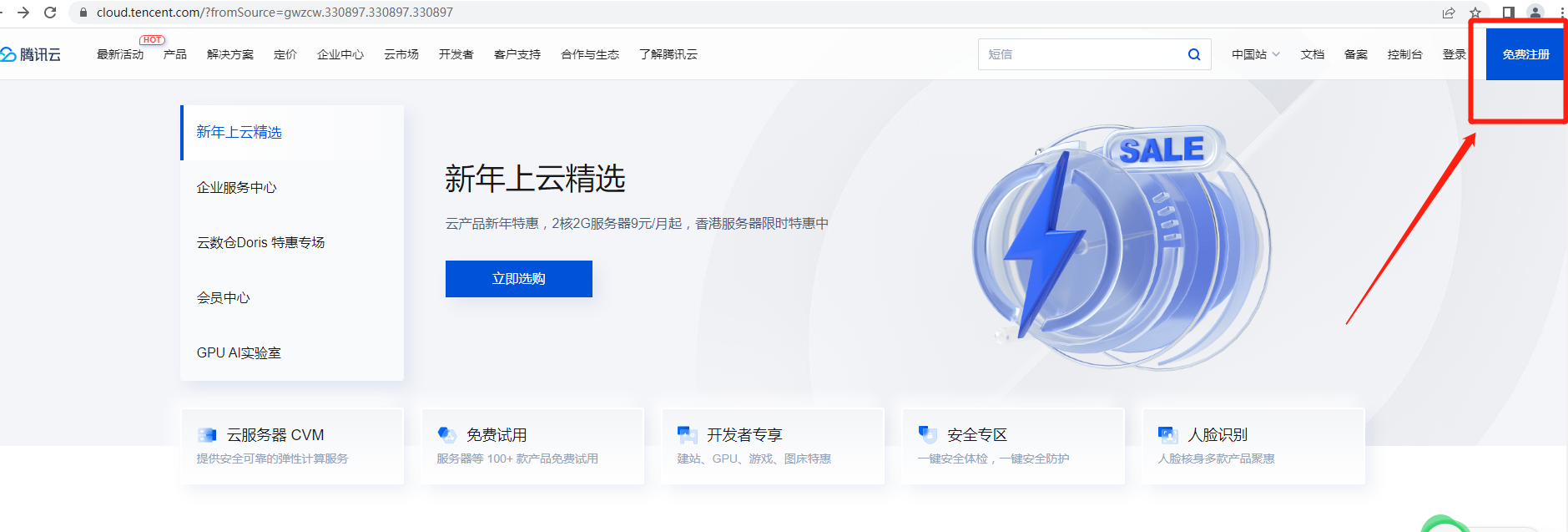Open the 企业中心 menu
Image resolution: width=1568 pixels, height=532 pixels.
click(340, 54)
